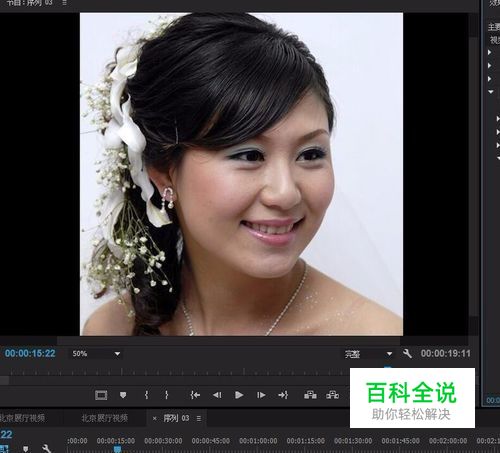Viewport: 500px width, 453px height.
Task: Open the 节目: 序列 03 panel menu
Action: tap(64, 3)
